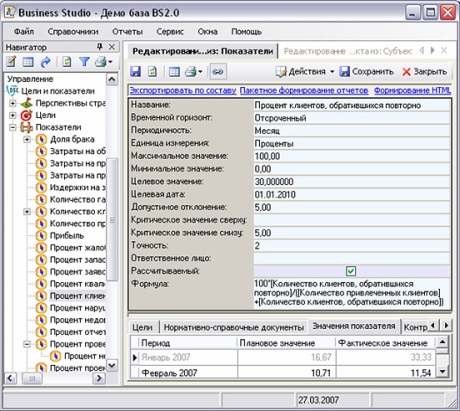This screenshot has height=411, width=460.
Task: Click the edit pencil icon in Navigator toolbar
Action: [x=11, y=62]
